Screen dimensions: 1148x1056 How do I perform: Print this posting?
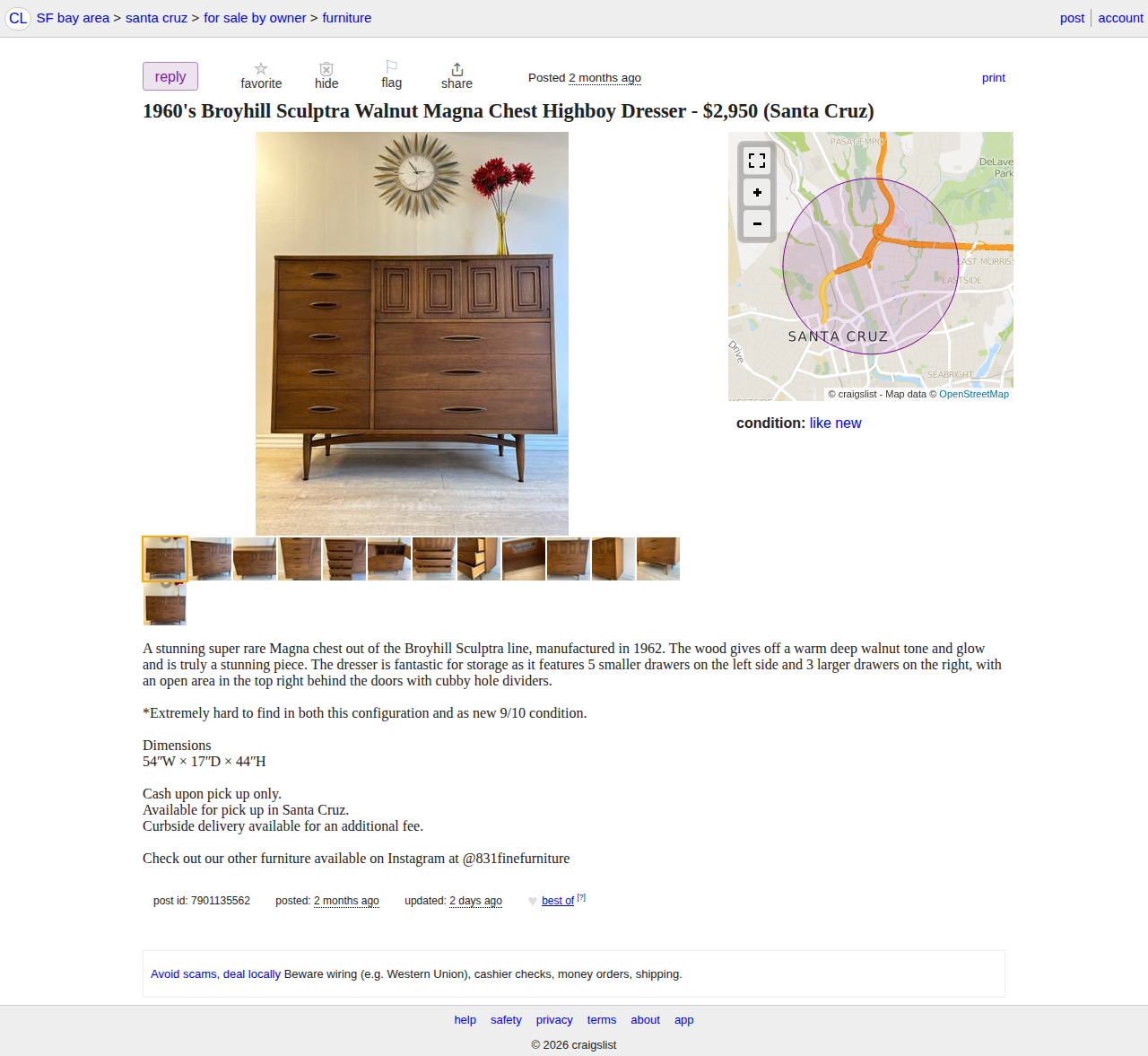tap(993, 78)
